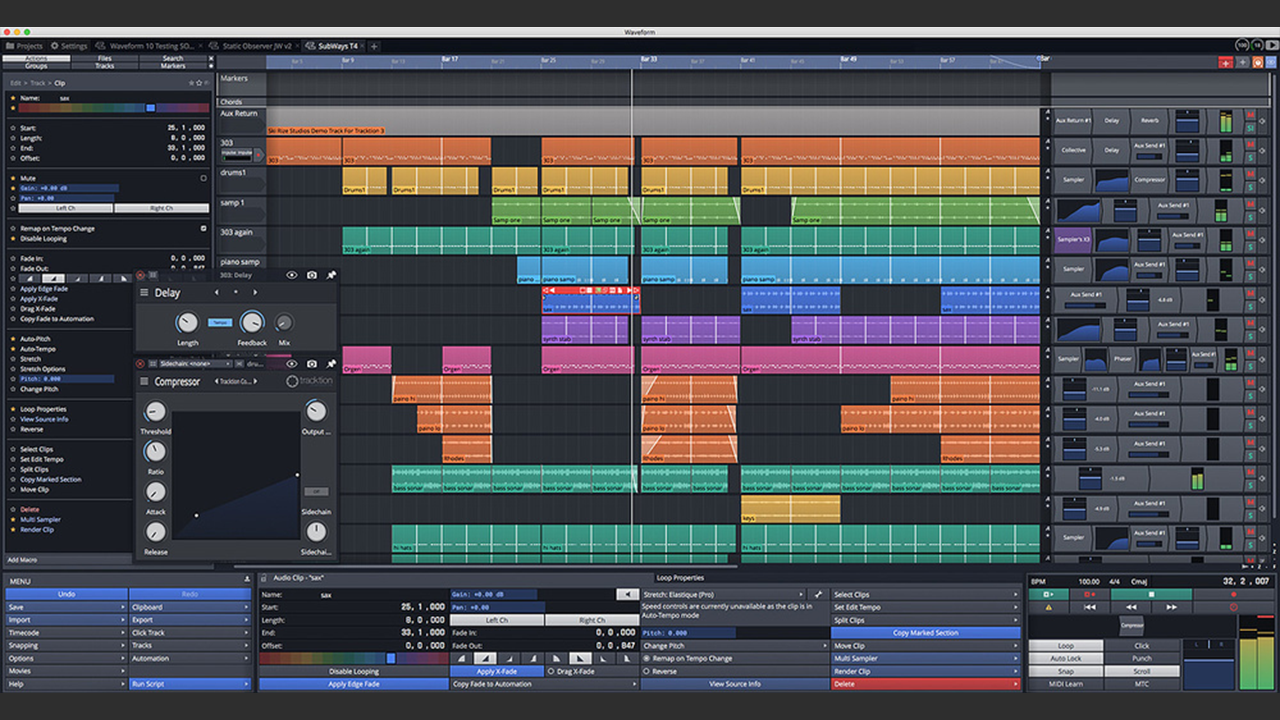Click the Delay plugin Feedback knob
The height and width of the screenshot is (720, 1280).
(252, 322)
